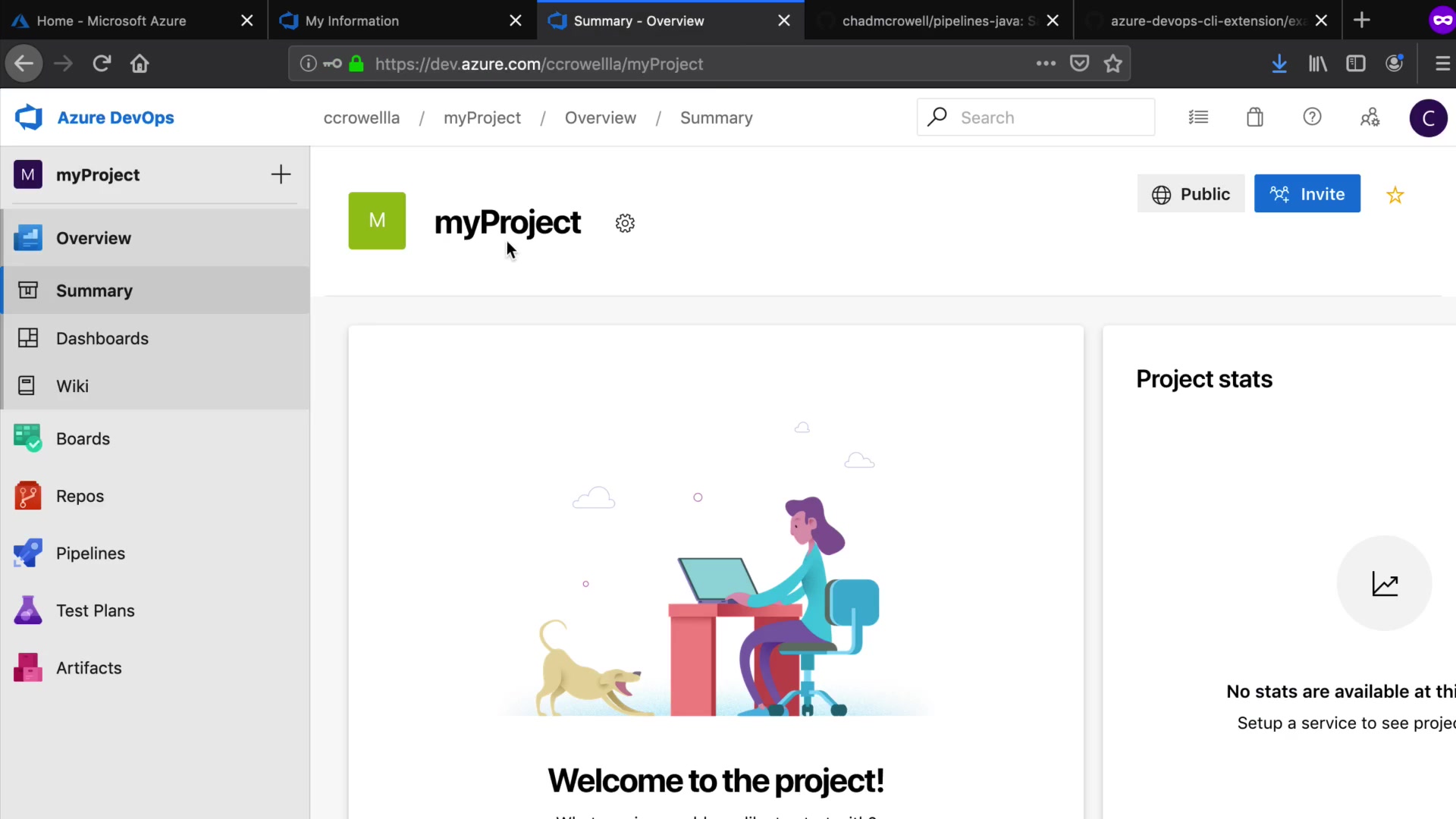Open work items list icon in header
The image size is (1456, 819).
coord(1198,118)
